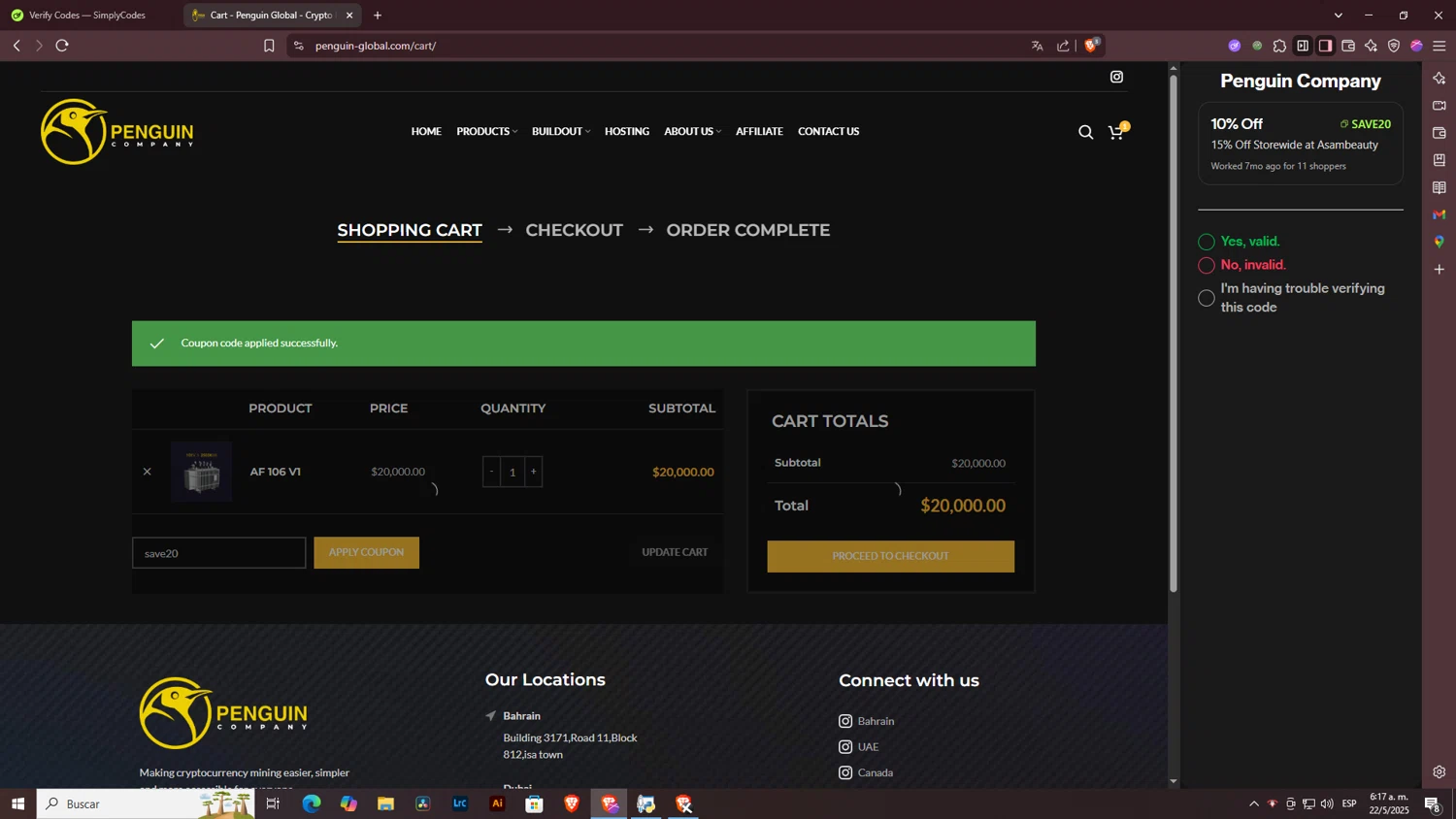Toggle the sidebar panel icon in toolbar
This screenshot has height=819, width=1456.
pos(1303,46)
